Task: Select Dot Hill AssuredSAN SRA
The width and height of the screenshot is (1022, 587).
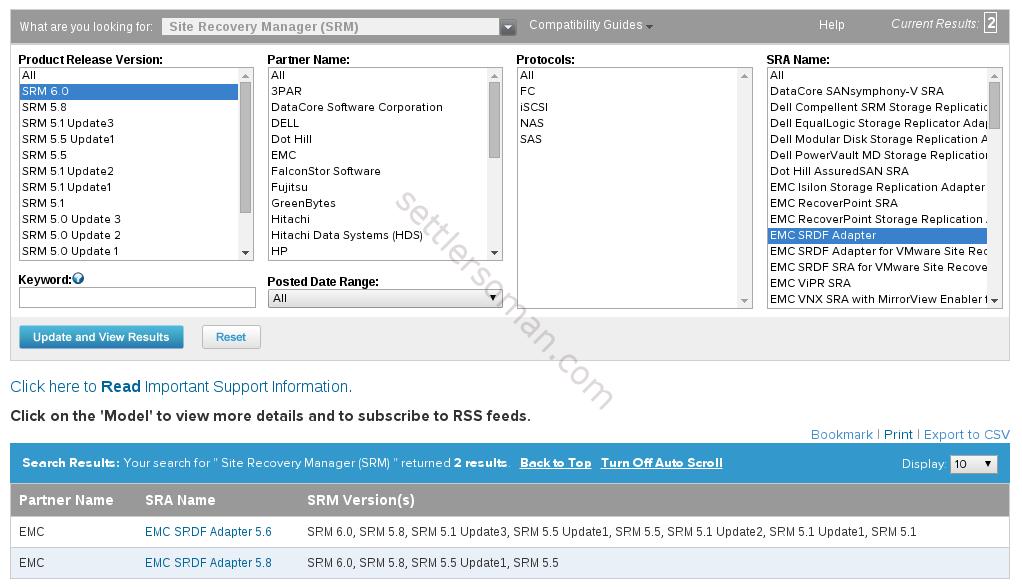Action: 877,171
